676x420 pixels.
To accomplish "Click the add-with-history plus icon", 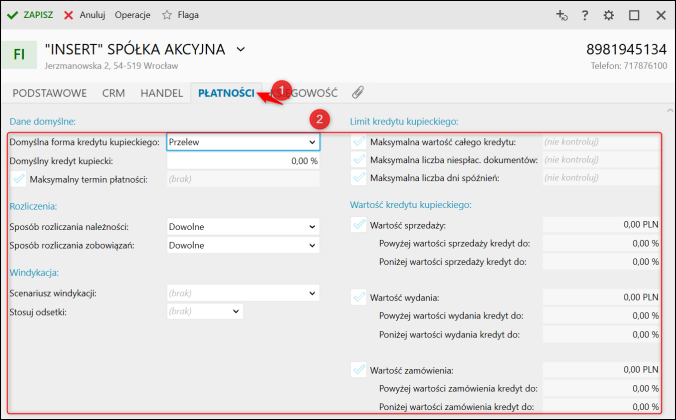I will tap(561, 16).
